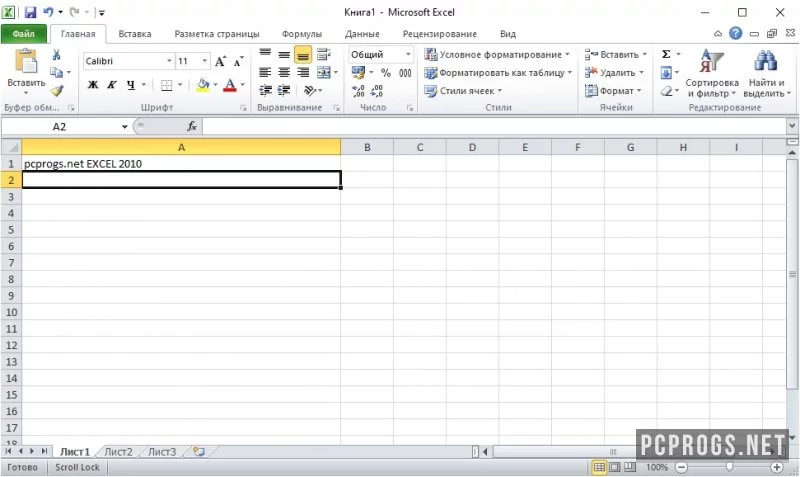Open sheet tab Лист2
800x477 pixels.
[118, 451]
